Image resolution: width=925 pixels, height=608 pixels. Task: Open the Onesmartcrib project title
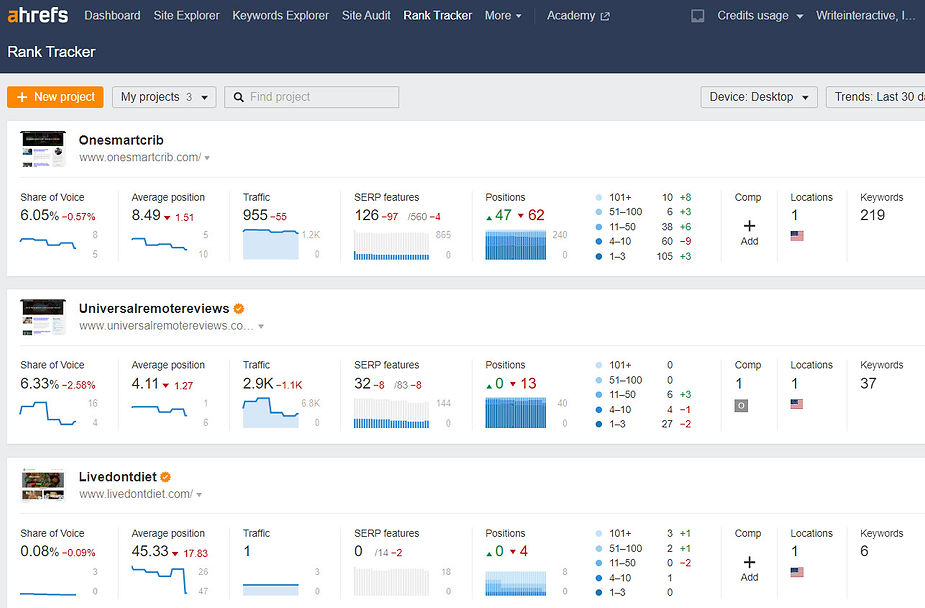click(x=121, y=140)
